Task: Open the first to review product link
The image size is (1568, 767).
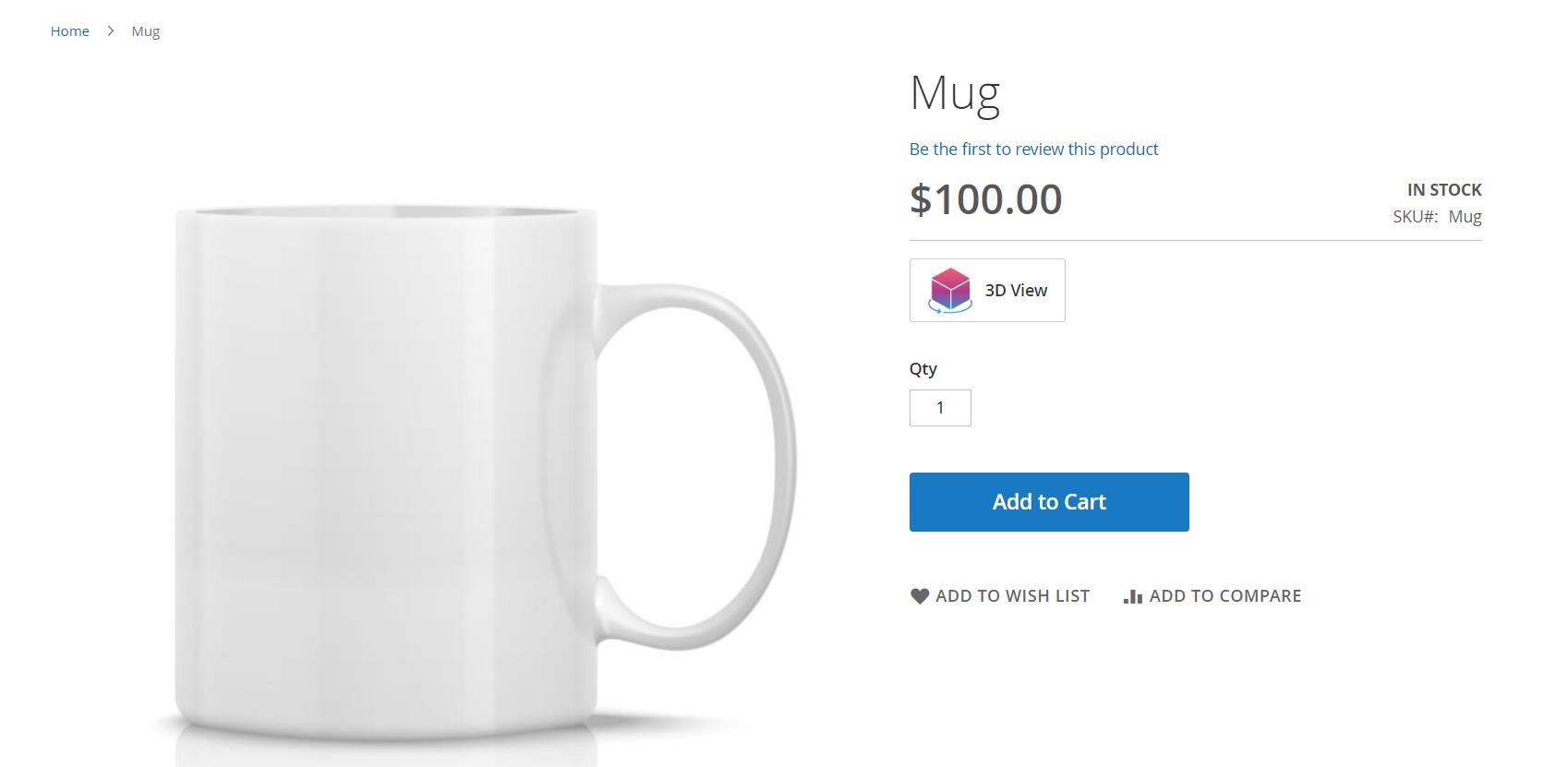Action: (1033, 150)
